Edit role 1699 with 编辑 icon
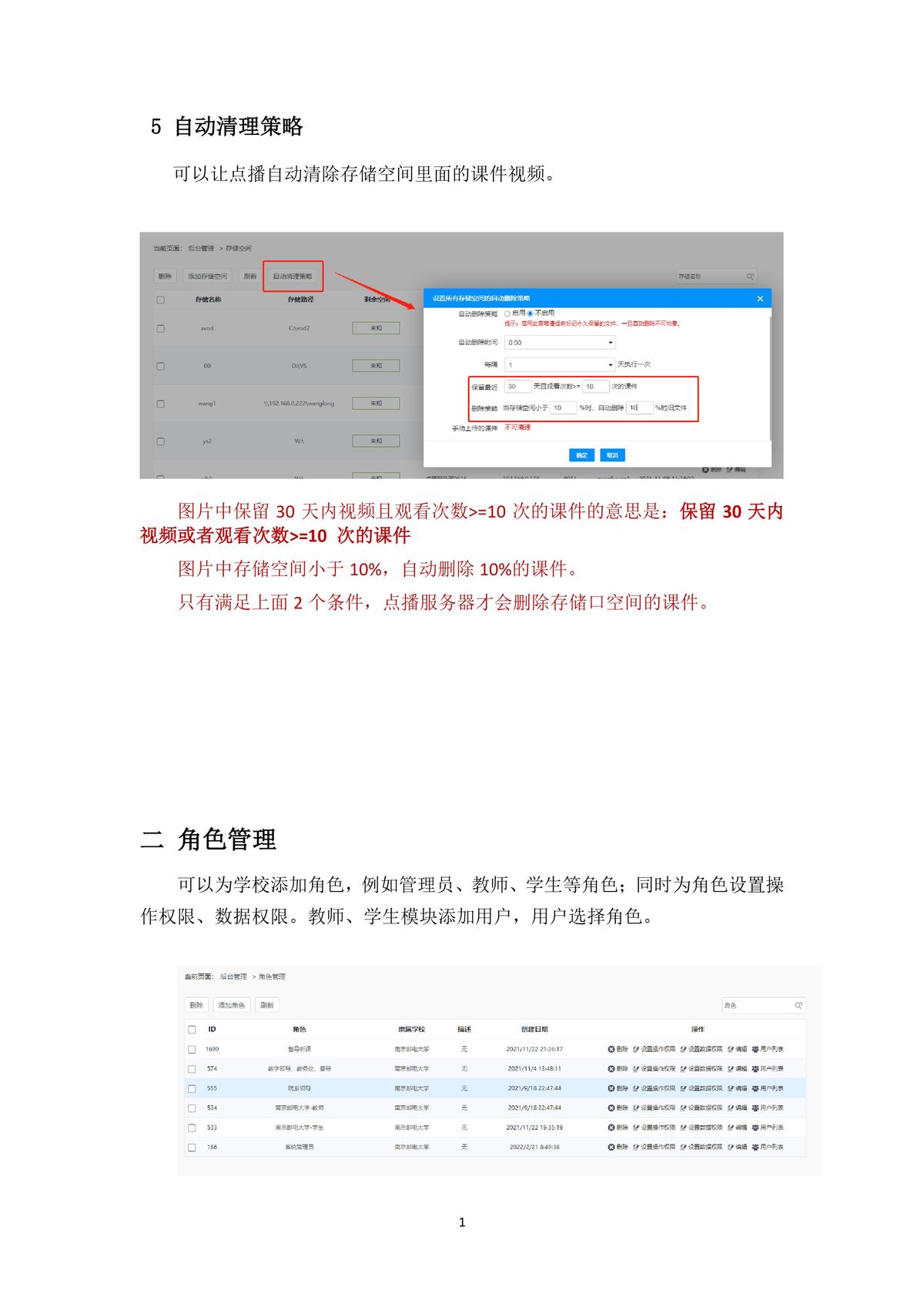Image resolution: width=924 pixels, height=1307 pixels. [738, 1049]
